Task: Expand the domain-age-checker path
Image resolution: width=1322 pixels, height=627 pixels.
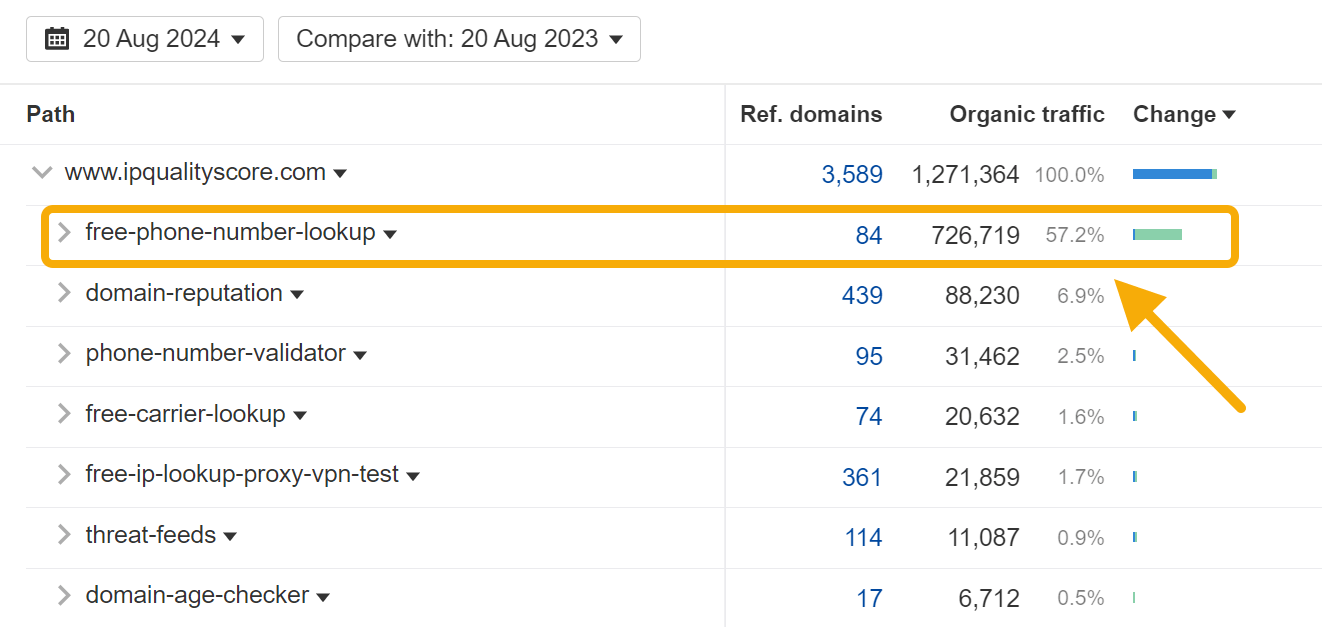Action: tap(64, 595)
